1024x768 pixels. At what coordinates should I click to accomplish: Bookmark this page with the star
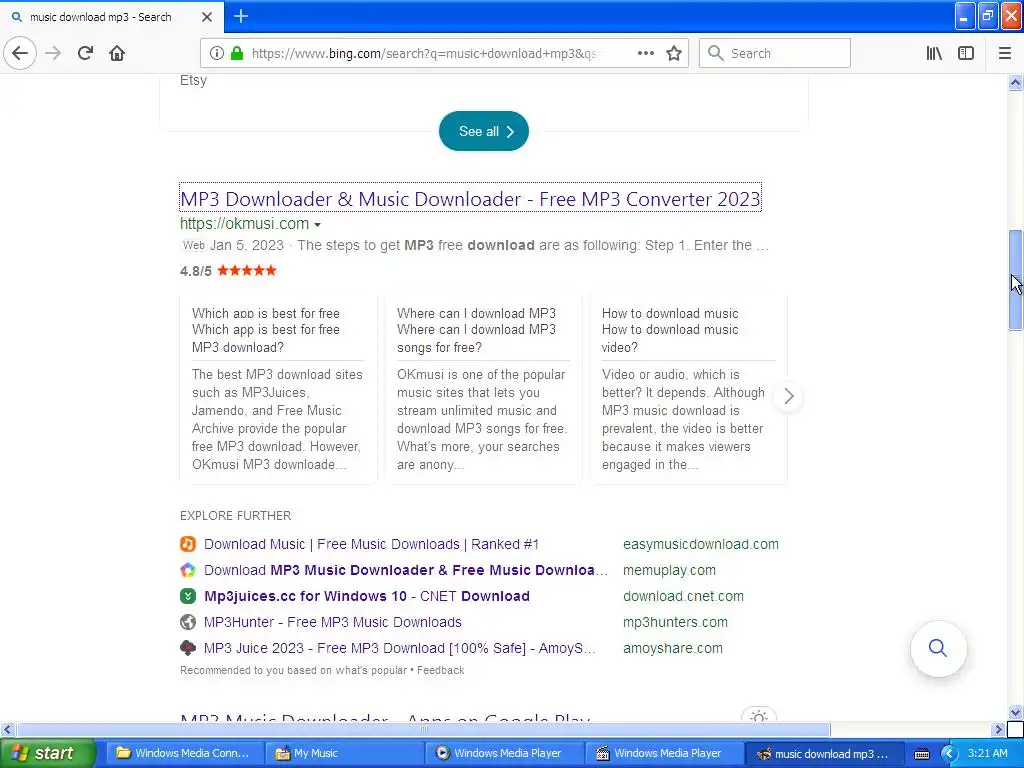tap(674, 53)
